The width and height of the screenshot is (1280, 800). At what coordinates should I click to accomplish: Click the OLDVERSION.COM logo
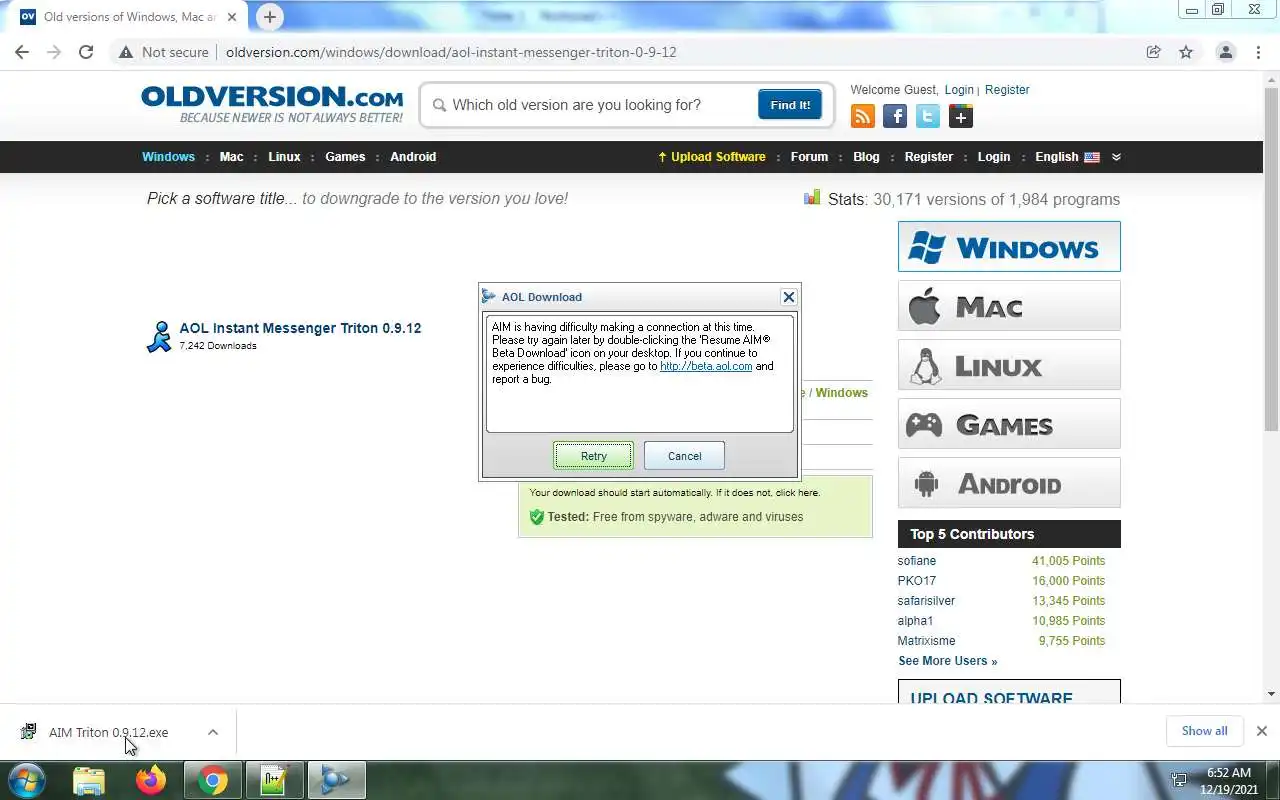click(x=272, y=103)
